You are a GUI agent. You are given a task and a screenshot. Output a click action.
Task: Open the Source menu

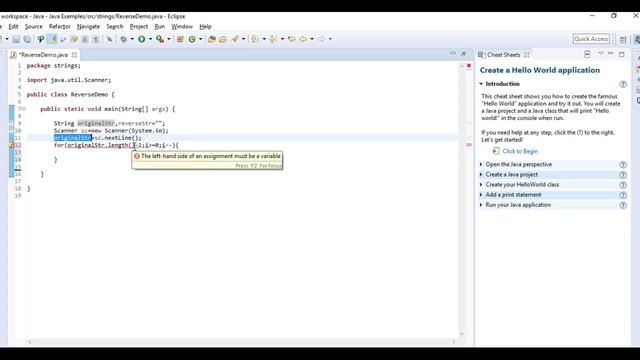(33, 27)
